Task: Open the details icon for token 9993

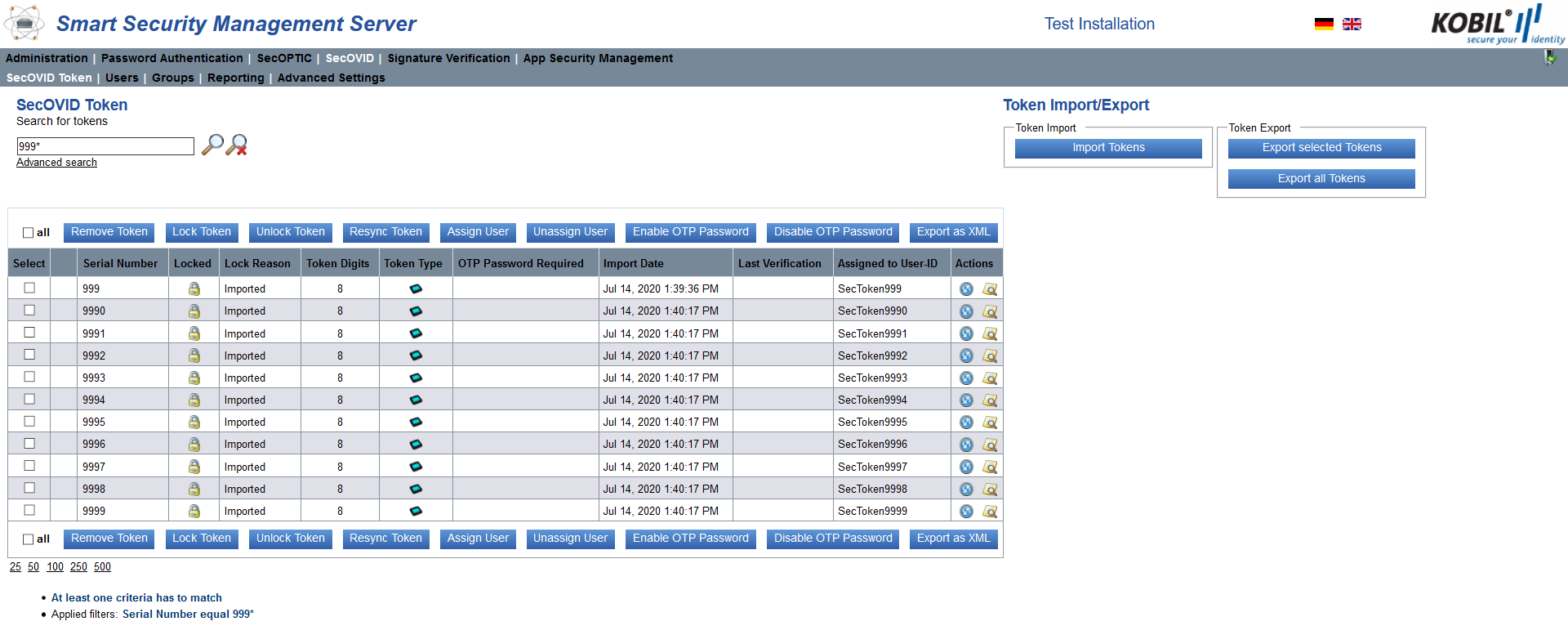Action: coord(990,378)
